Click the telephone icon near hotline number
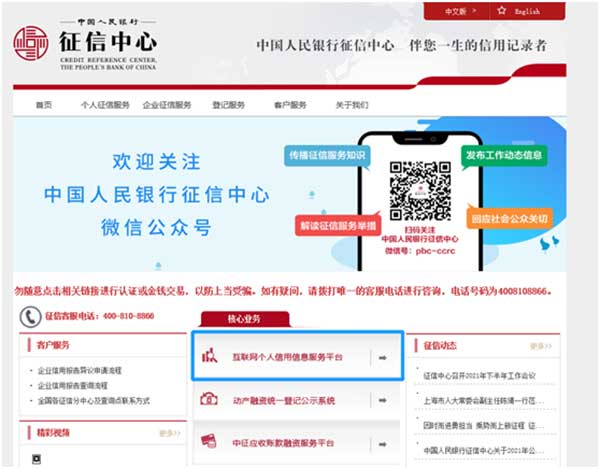 30,317
